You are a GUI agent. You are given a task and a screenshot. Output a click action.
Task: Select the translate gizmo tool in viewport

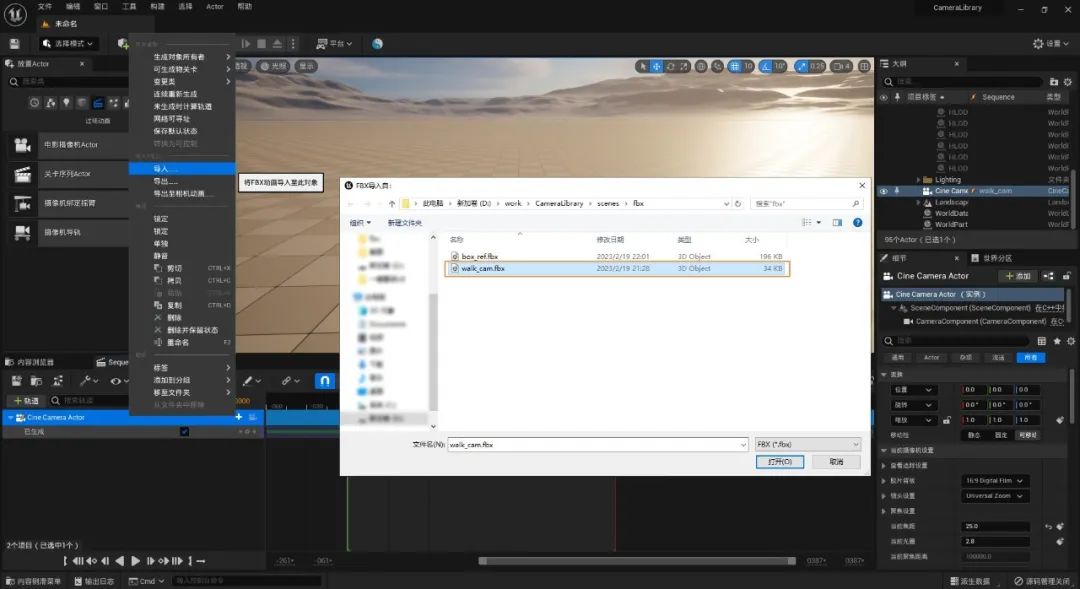pyautogui.click(x=657, y=66)
